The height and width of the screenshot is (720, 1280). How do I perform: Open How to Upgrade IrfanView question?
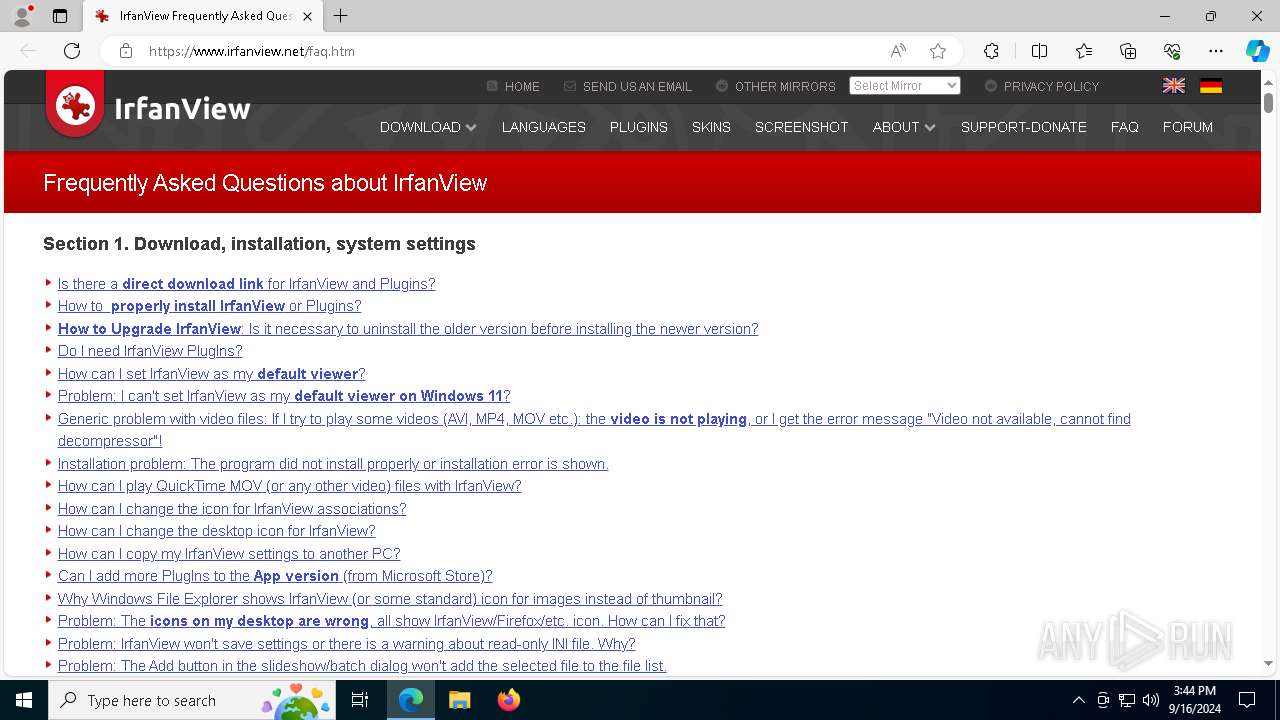(408, 329)
